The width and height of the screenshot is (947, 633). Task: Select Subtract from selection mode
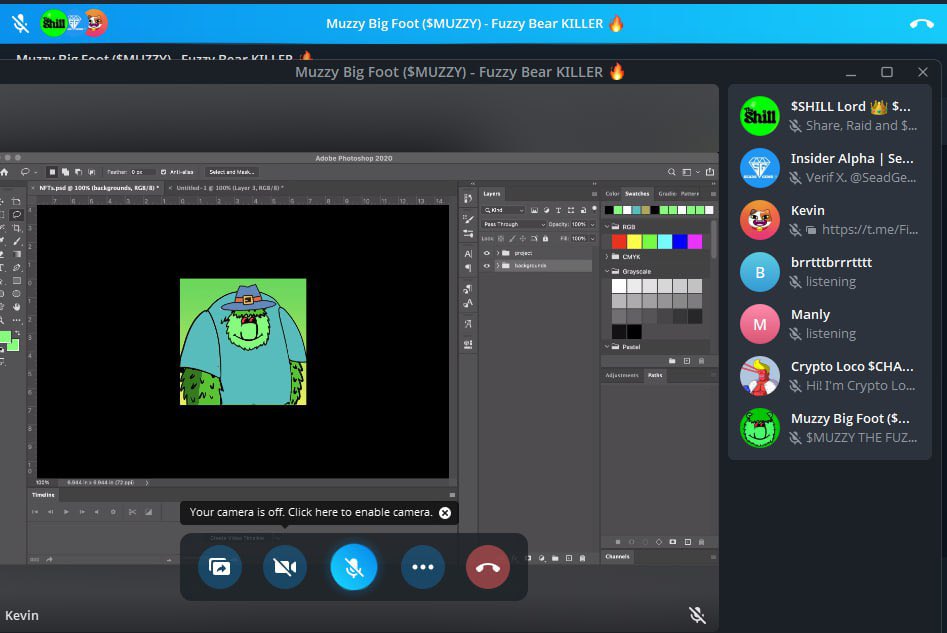[79, 172]
